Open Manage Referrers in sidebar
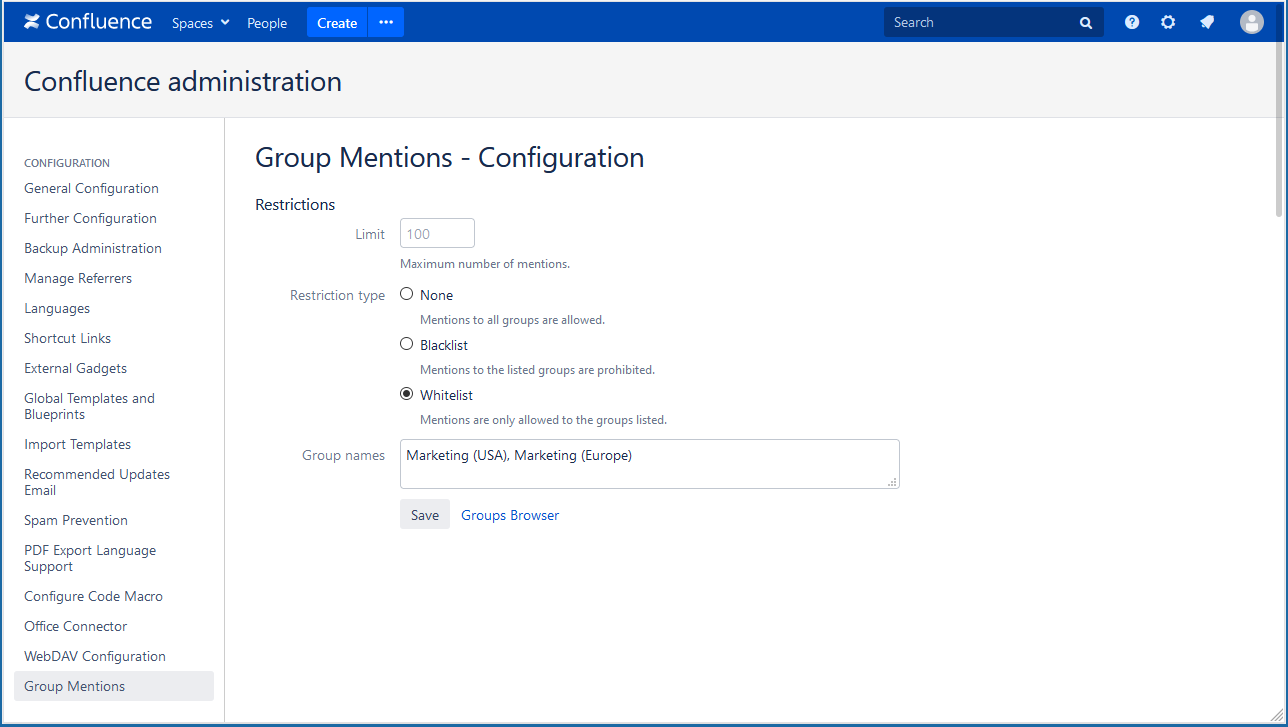 click(78, 278)
